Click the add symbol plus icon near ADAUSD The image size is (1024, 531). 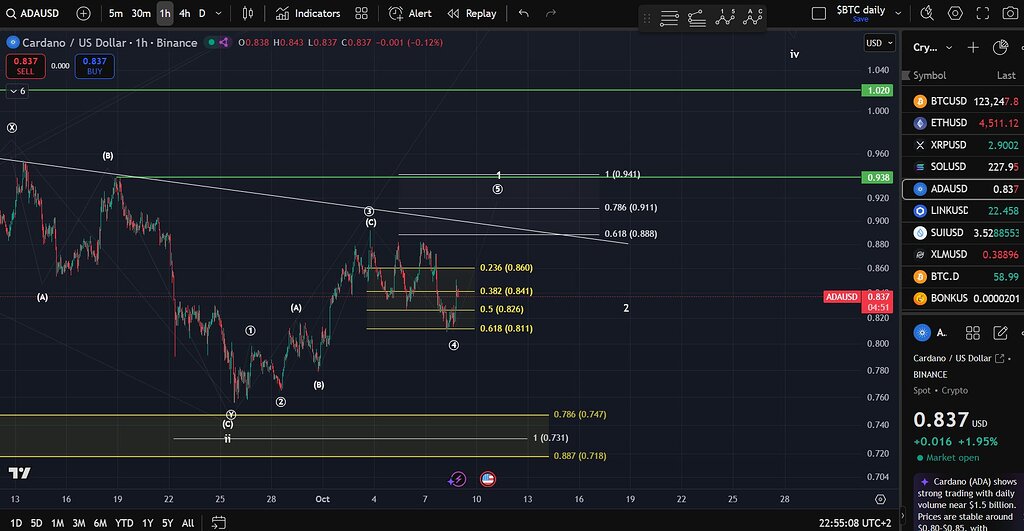tap(83, 13)
